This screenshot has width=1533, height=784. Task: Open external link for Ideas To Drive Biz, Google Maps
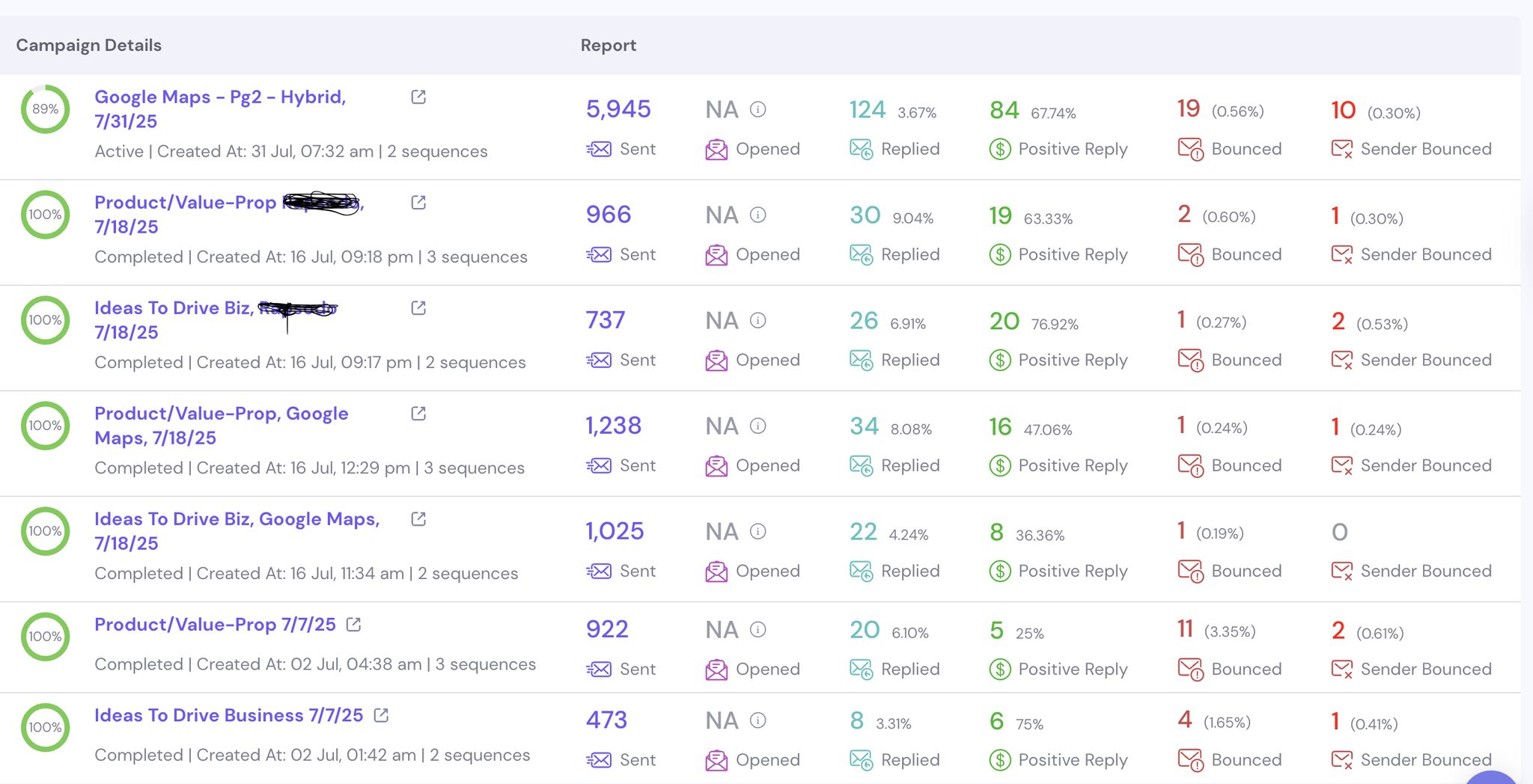[x=418, y=519]
